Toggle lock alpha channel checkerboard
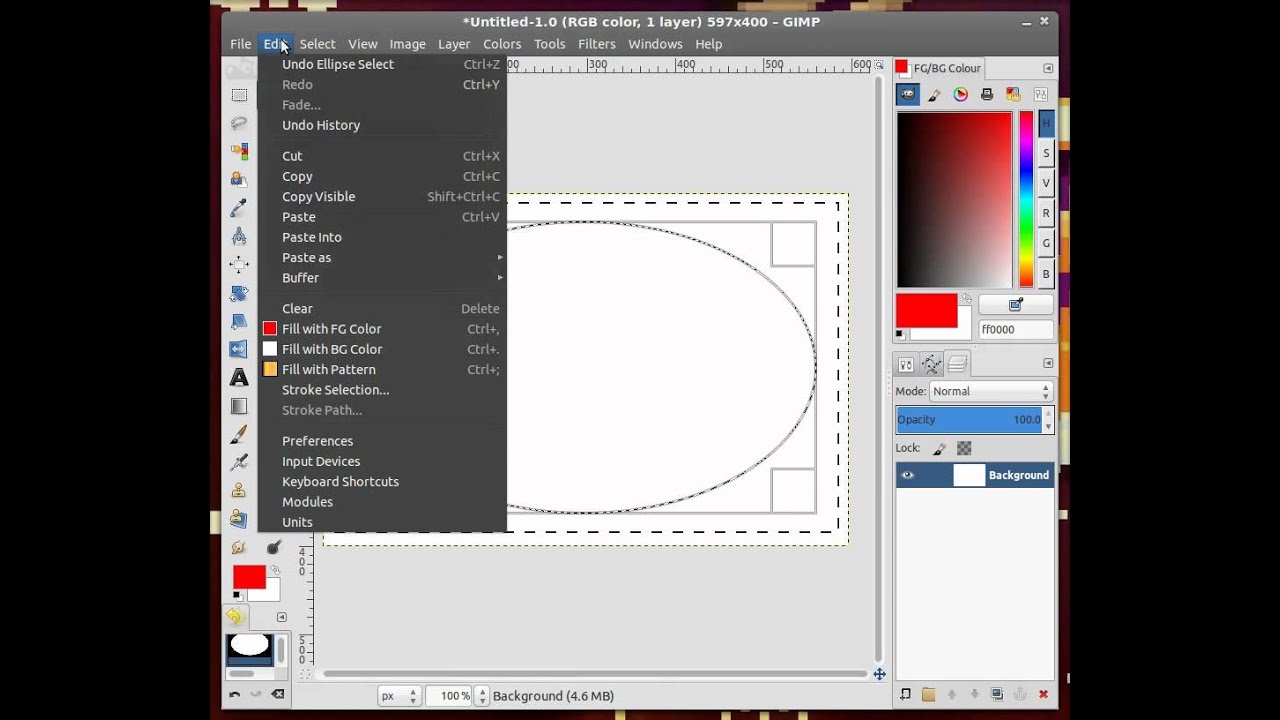 pyautogui.click(x=964, y=449)
